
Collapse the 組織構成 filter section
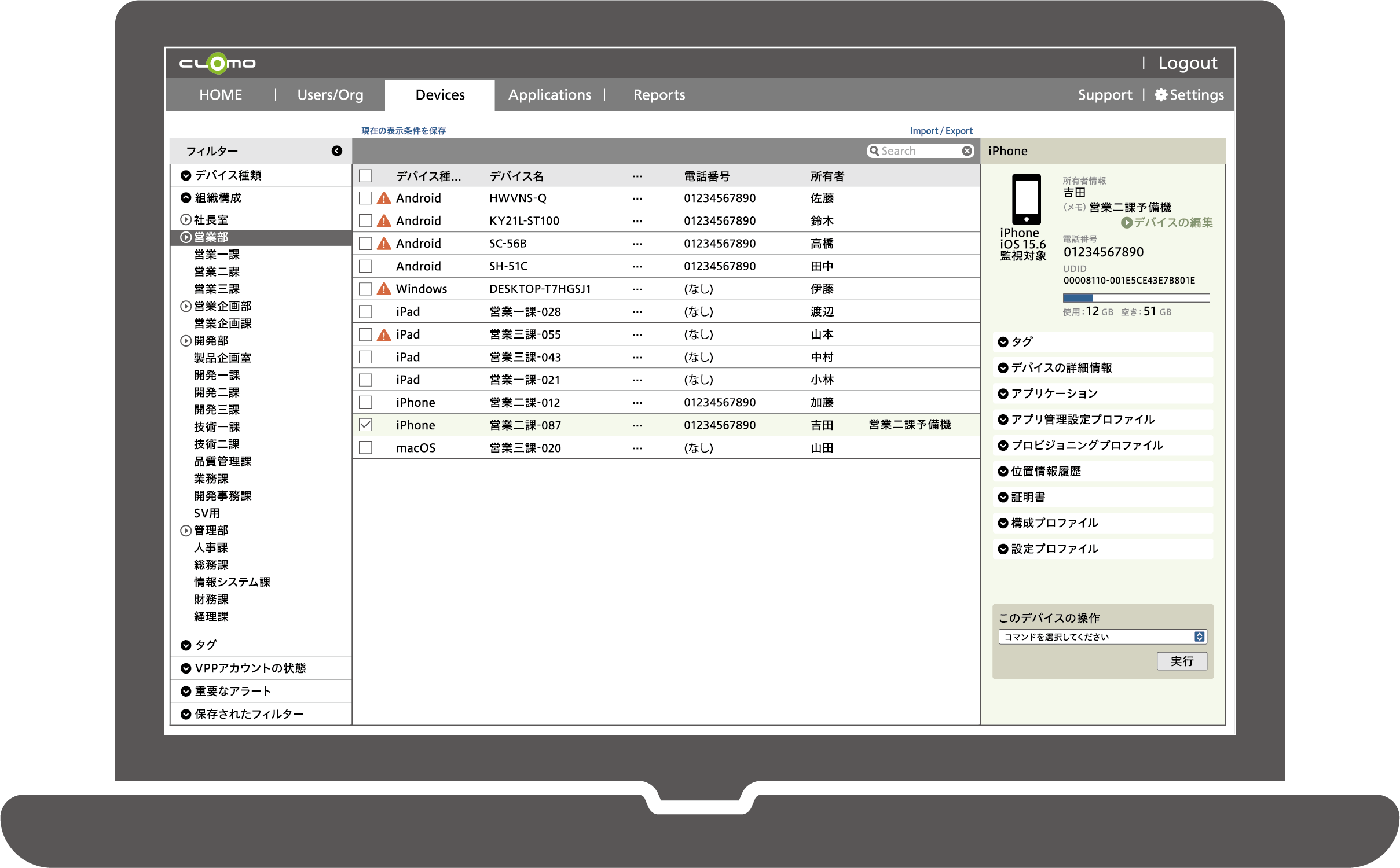[185, 197]
